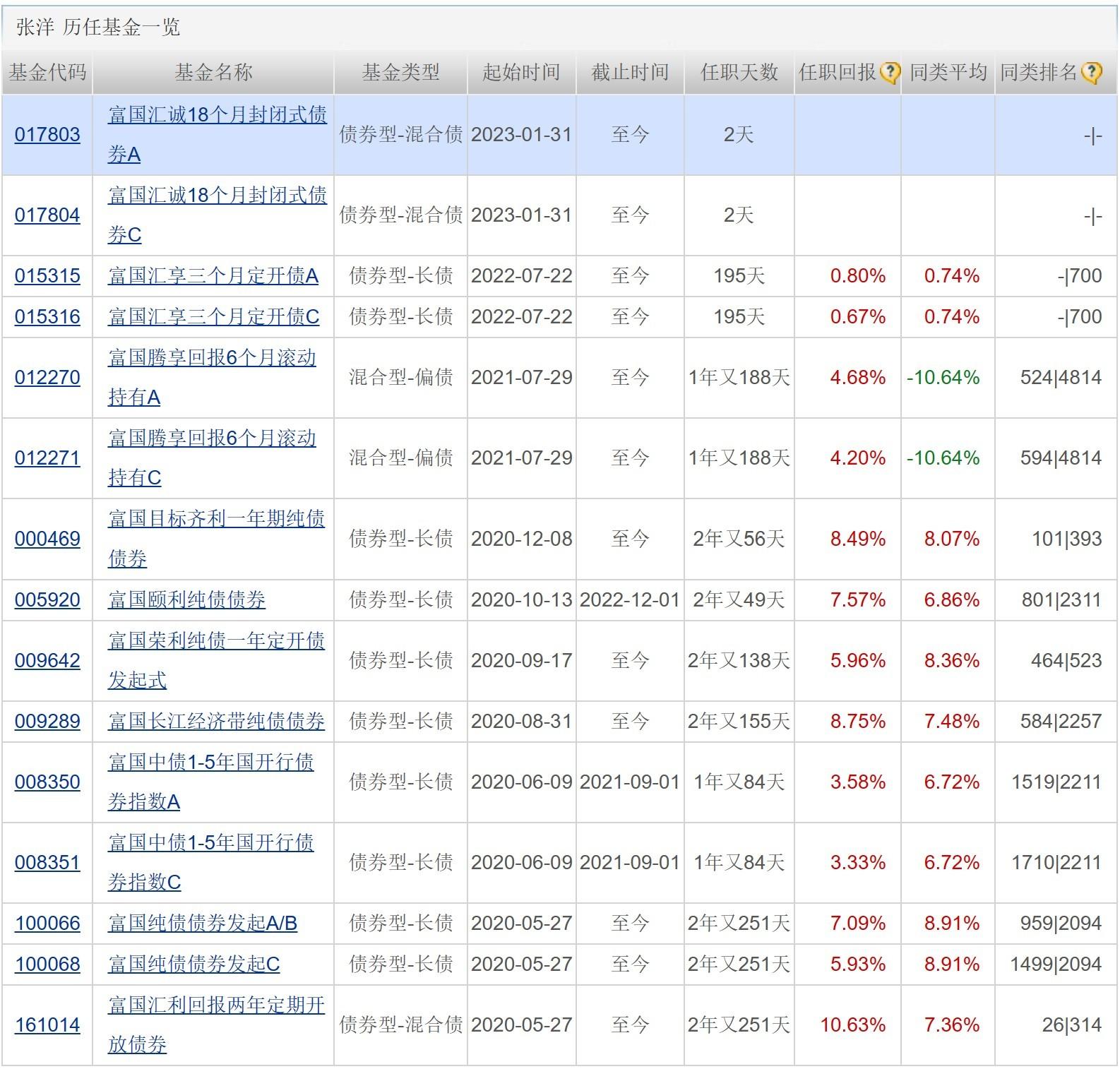The height and width of the screenshot is (1069, 1120).
Task: Click the 截止时间 column header
Action: point(630,72)
